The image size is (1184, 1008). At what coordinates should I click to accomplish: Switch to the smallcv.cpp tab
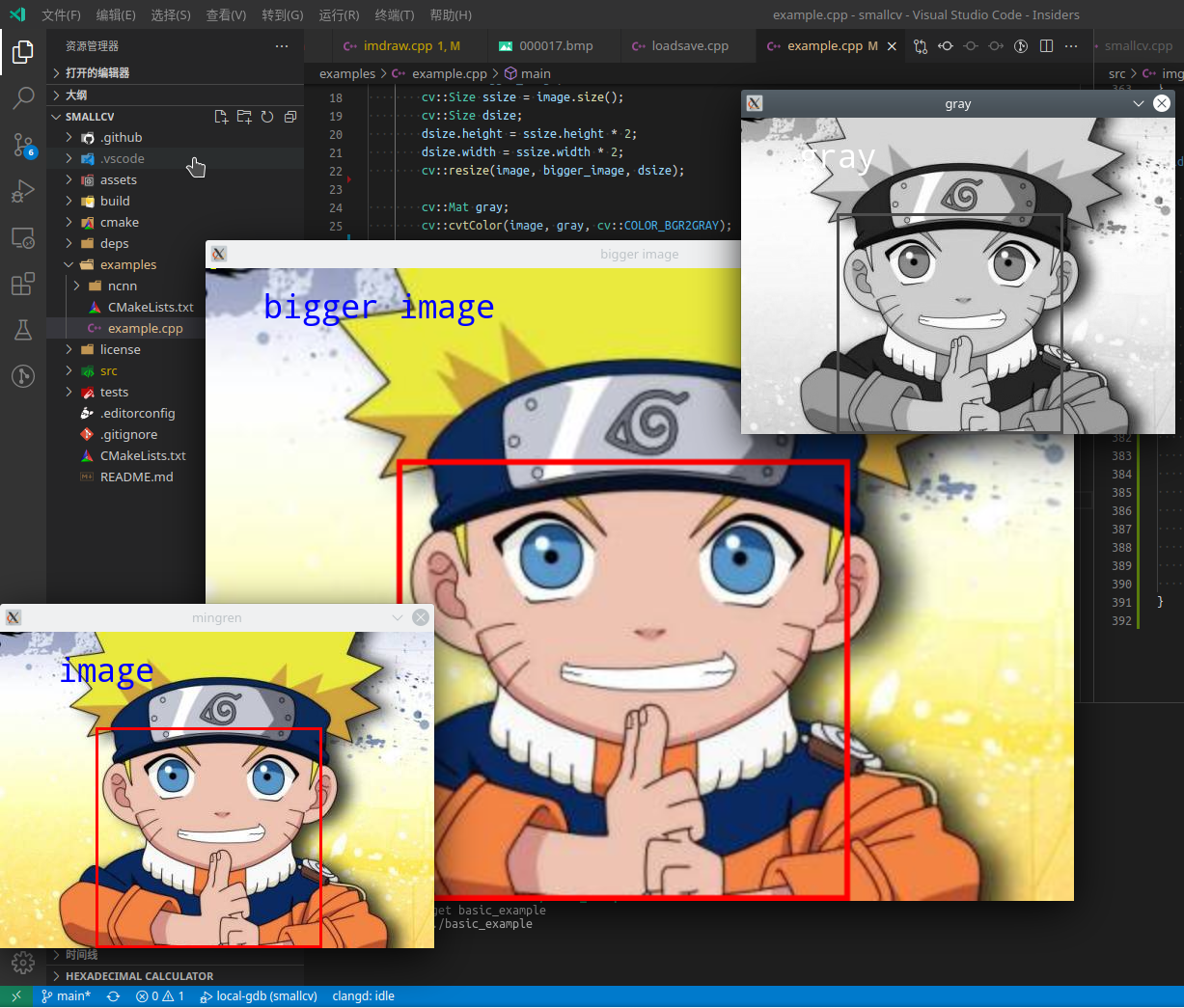point(1139,46)
